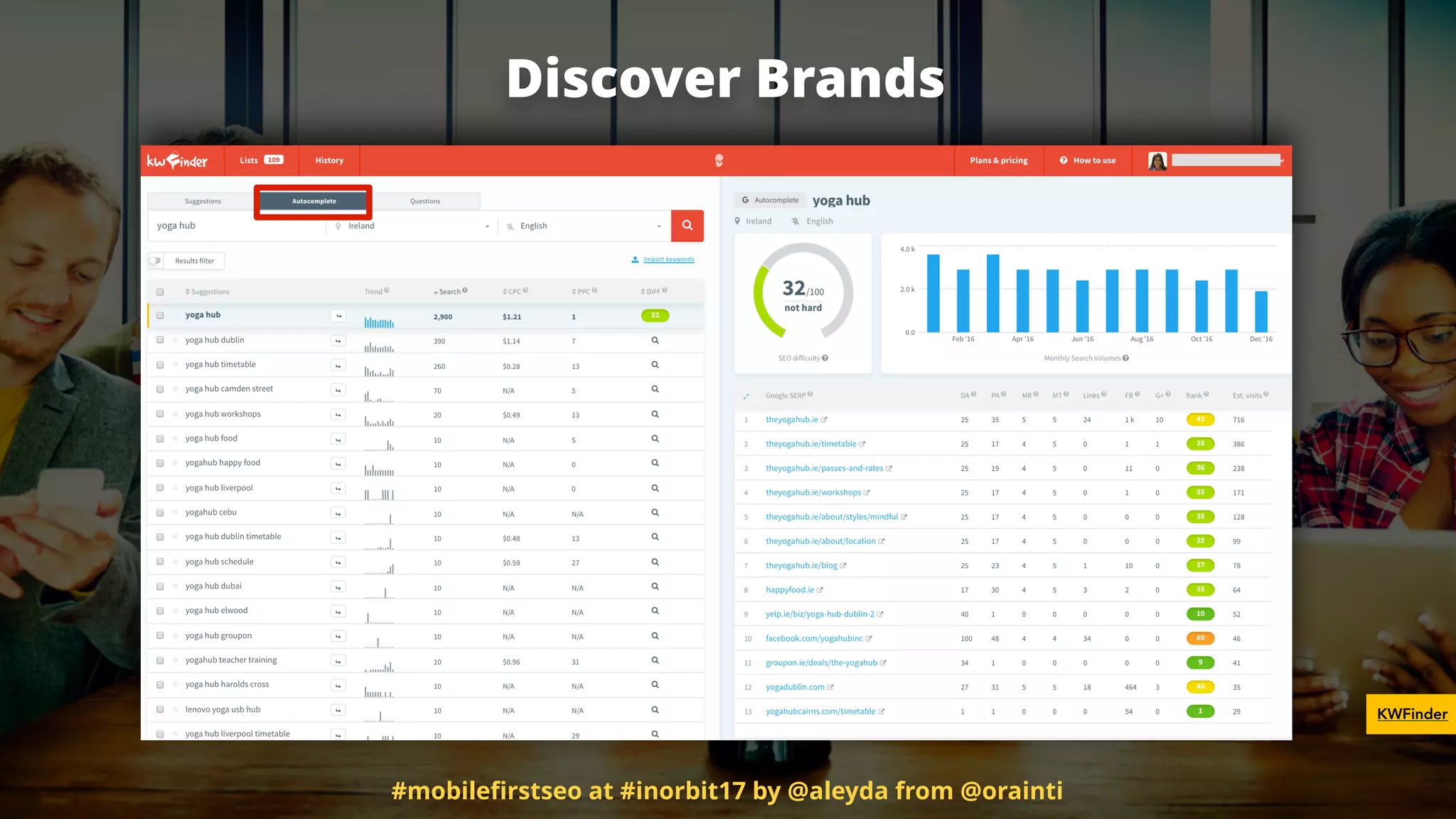This screenshot has width=1456, height=819.
Task: Switch to the Autocomplete tab
Action: click(x=314, y=201)
